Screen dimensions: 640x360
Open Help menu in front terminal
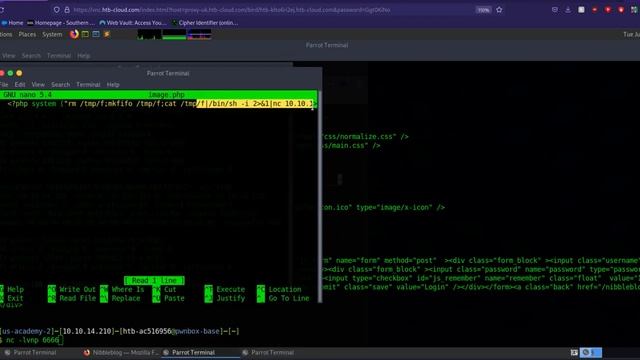113,84
